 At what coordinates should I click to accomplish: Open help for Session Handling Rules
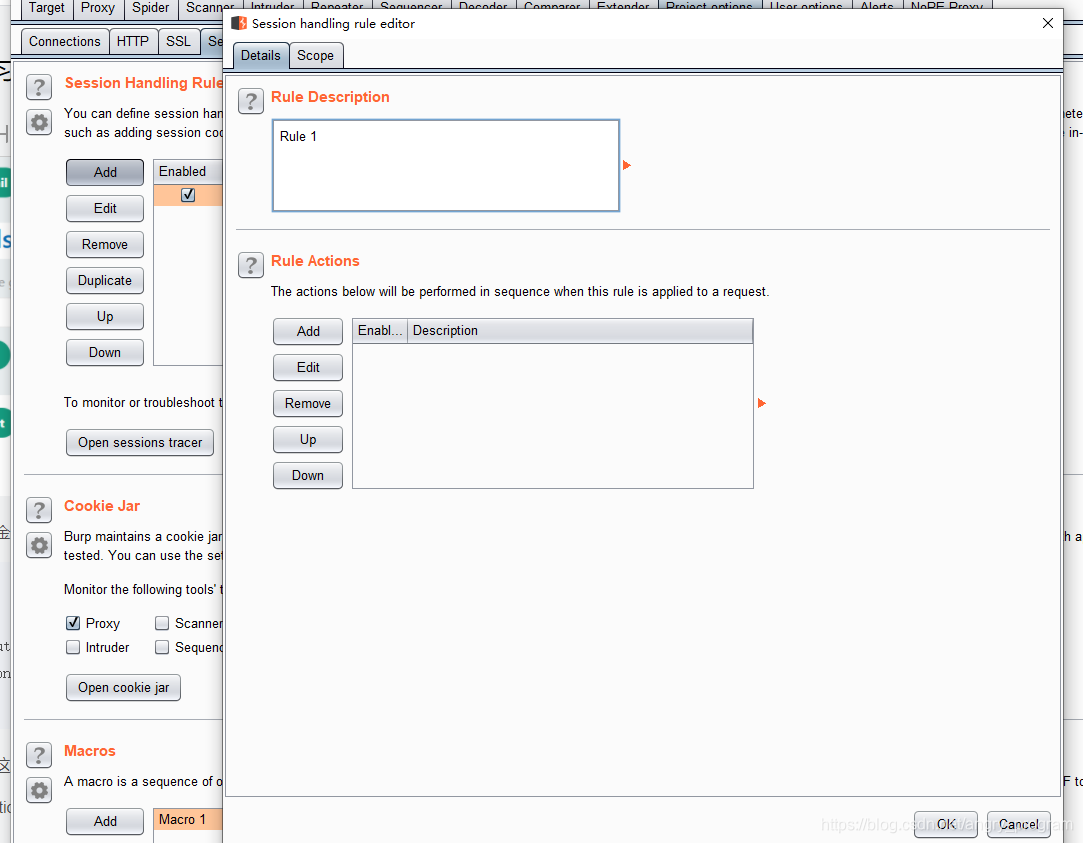click(39, 88)
